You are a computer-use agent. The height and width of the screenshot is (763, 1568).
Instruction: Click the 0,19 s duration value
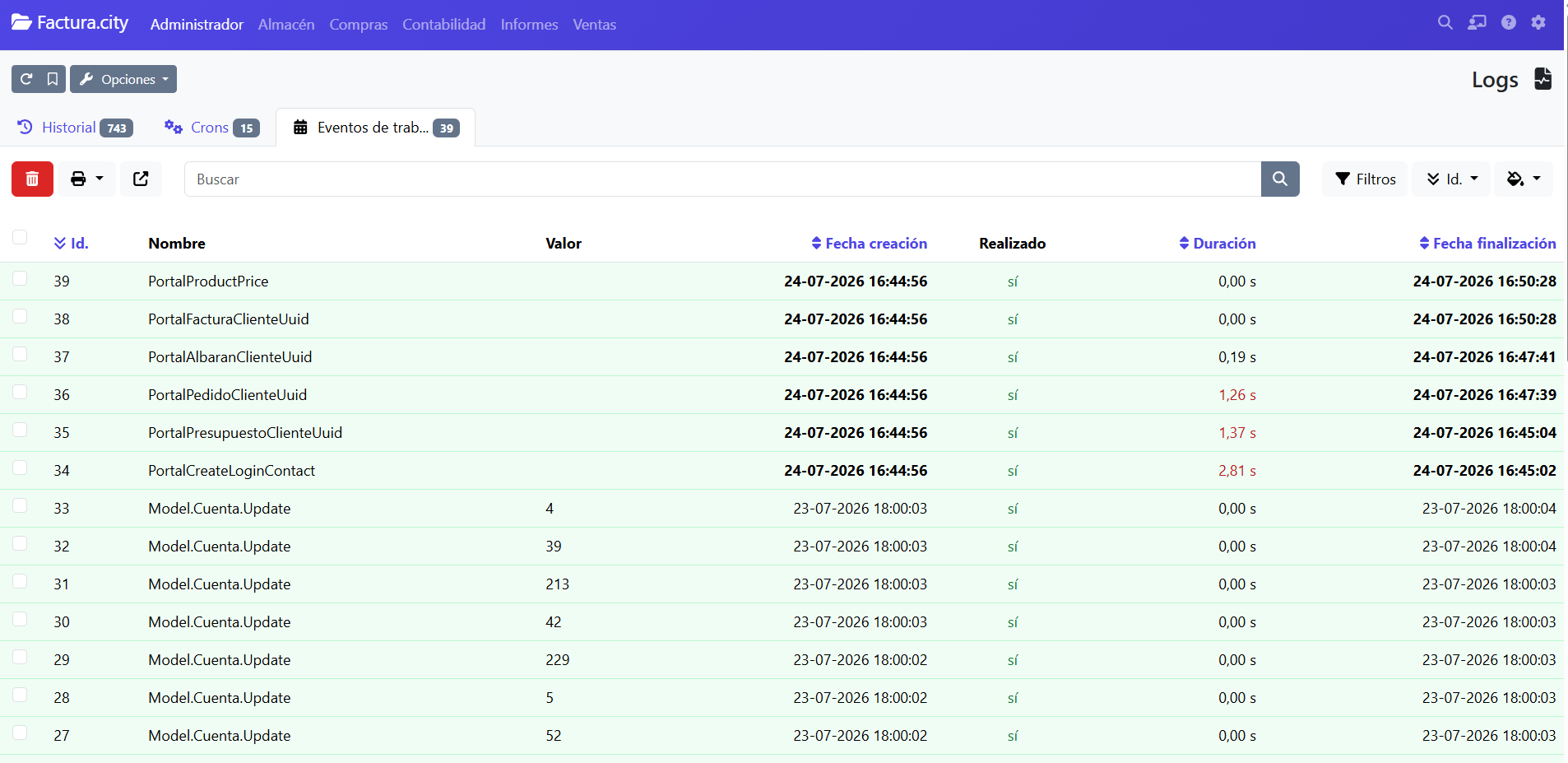pos(1237,357)
